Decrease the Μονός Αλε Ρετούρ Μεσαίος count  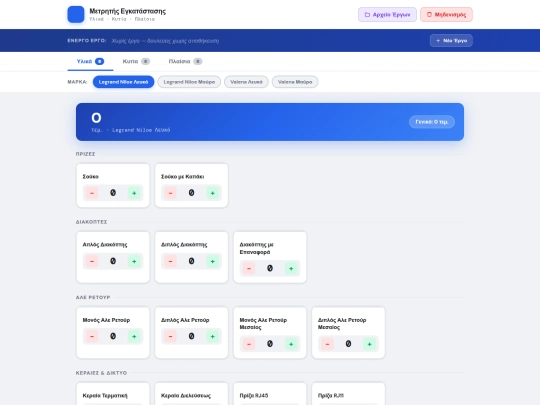pyautogui.click(x=249, y=344)
